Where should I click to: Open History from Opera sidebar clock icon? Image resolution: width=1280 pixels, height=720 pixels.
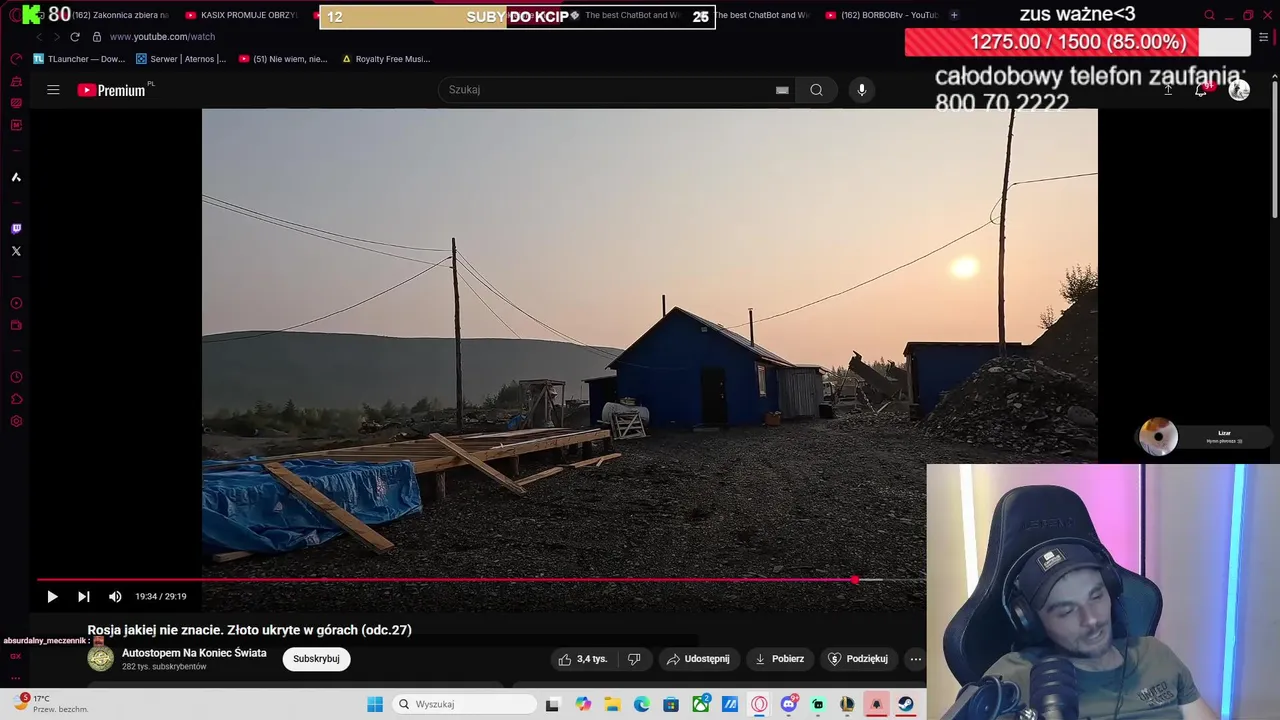(16, 377)
